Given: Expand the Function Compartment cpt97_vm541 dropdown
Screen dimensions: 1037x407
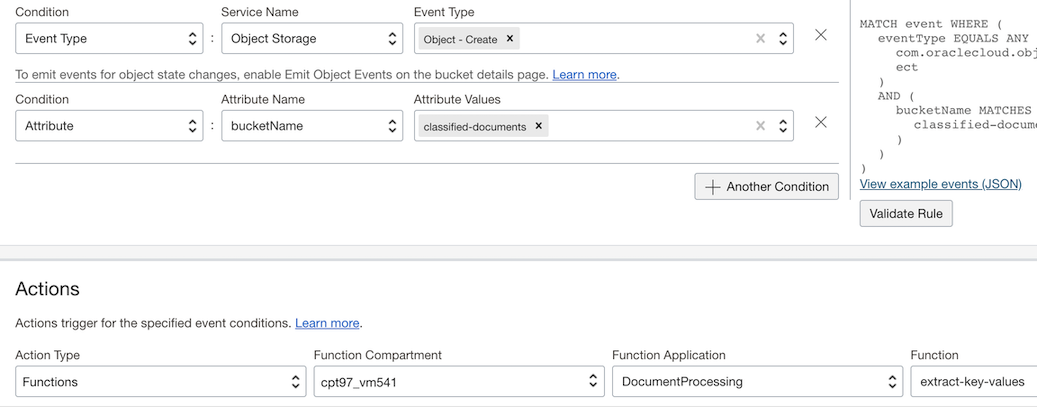Looking at the screenshot, I should point(458,382).
